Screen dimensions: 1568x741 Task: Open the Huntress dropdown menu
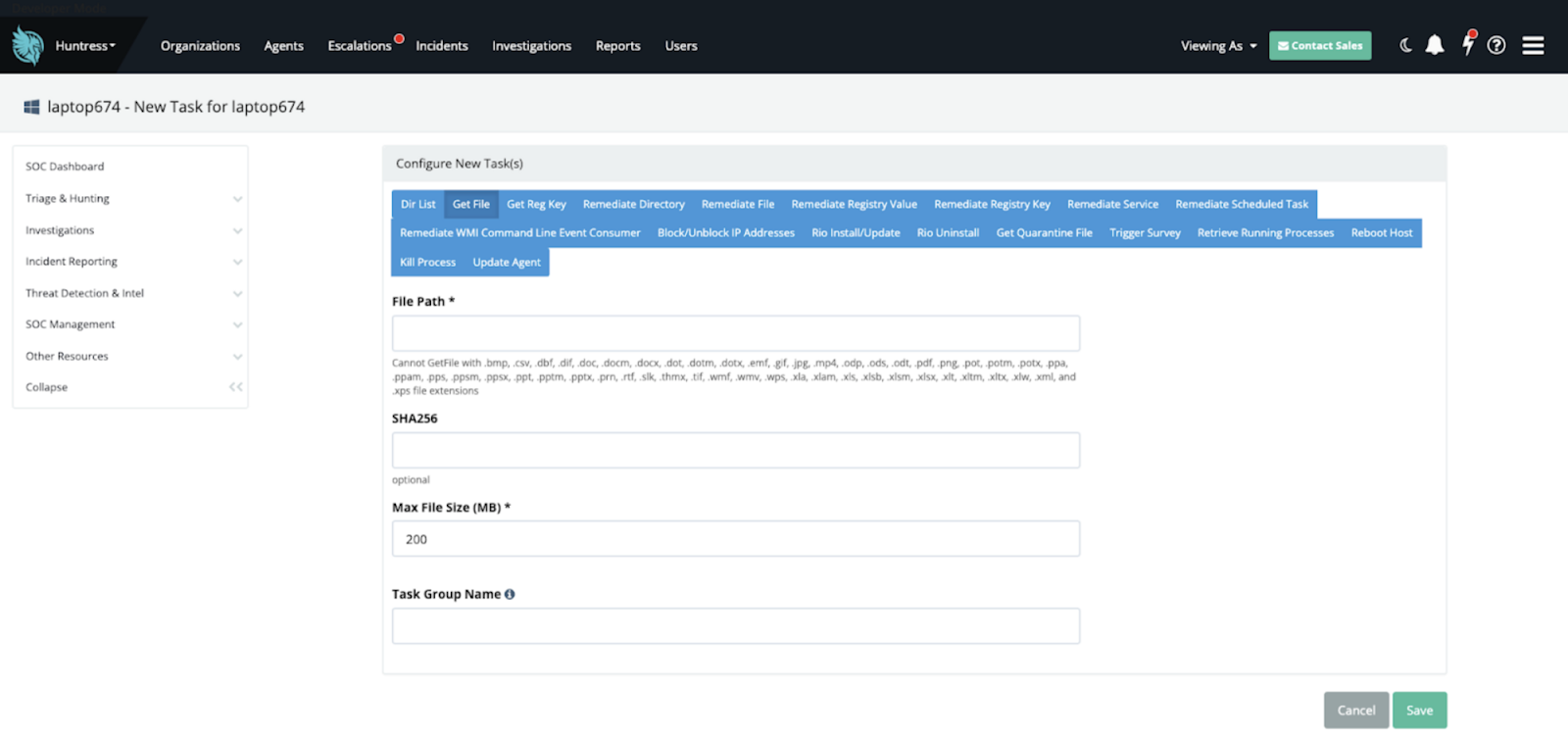click(x=84, y=46)
